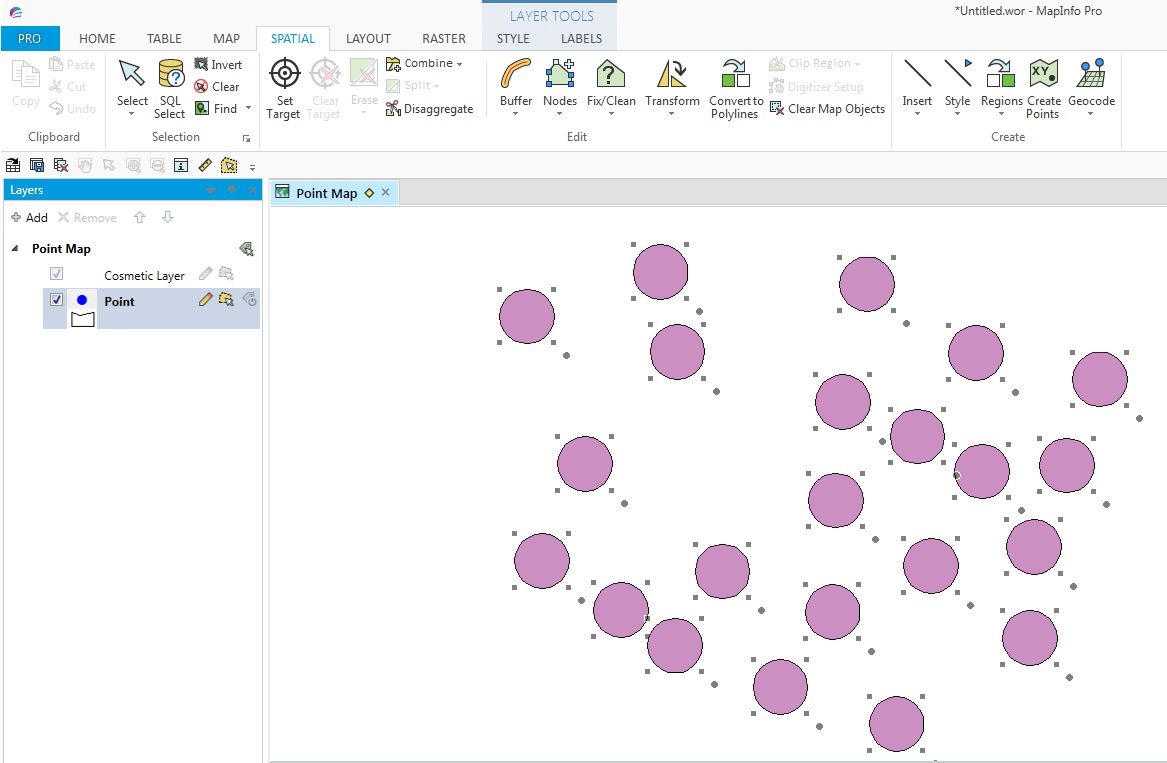Viewport: 1167px width, 763px height.
Task: Toggle the Cosmetic Layer checkbox
Action: pyautogui.click(x=57, y=274)
